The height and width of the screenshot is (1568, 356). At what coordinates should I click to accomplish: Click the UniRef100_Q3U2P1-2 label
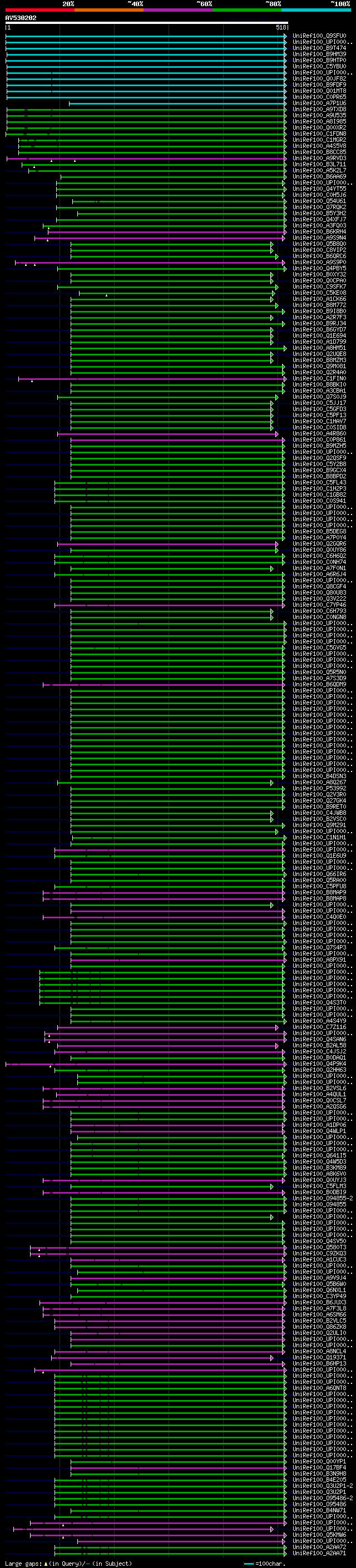323,1486
